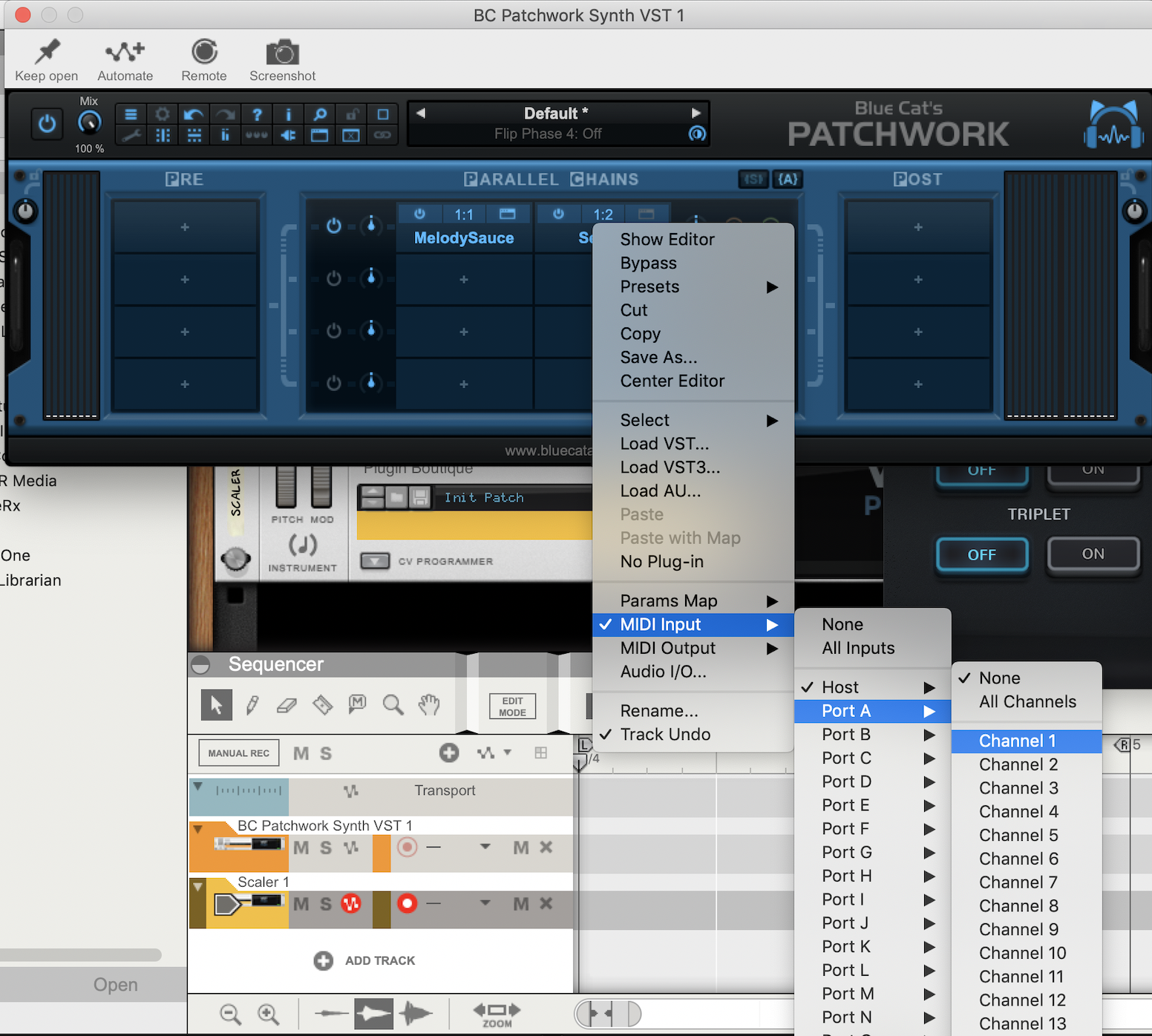Expand the Port B channel submenu

pyautogui.click(x=872, y=735)
